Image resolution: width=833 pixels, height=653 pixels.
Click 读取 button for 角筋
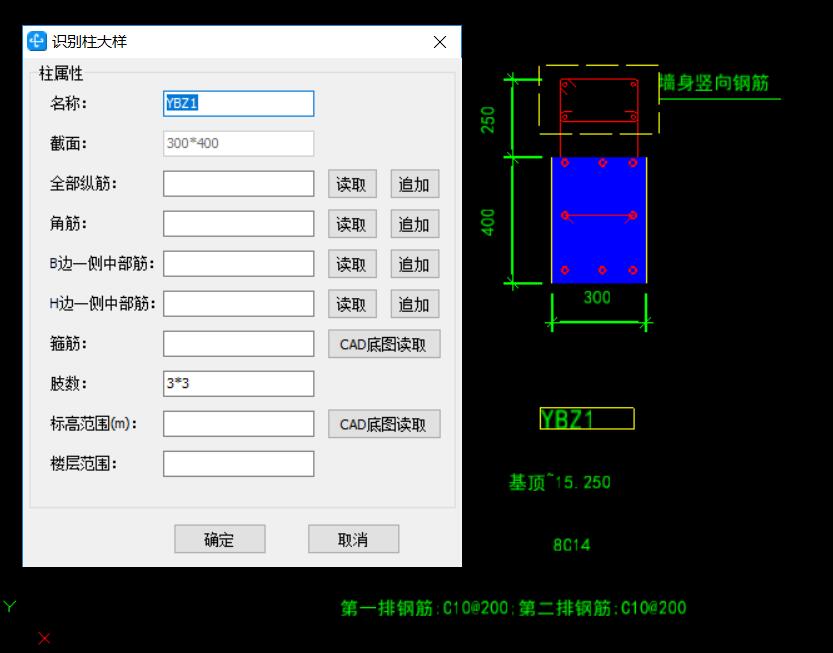point(352,224)
